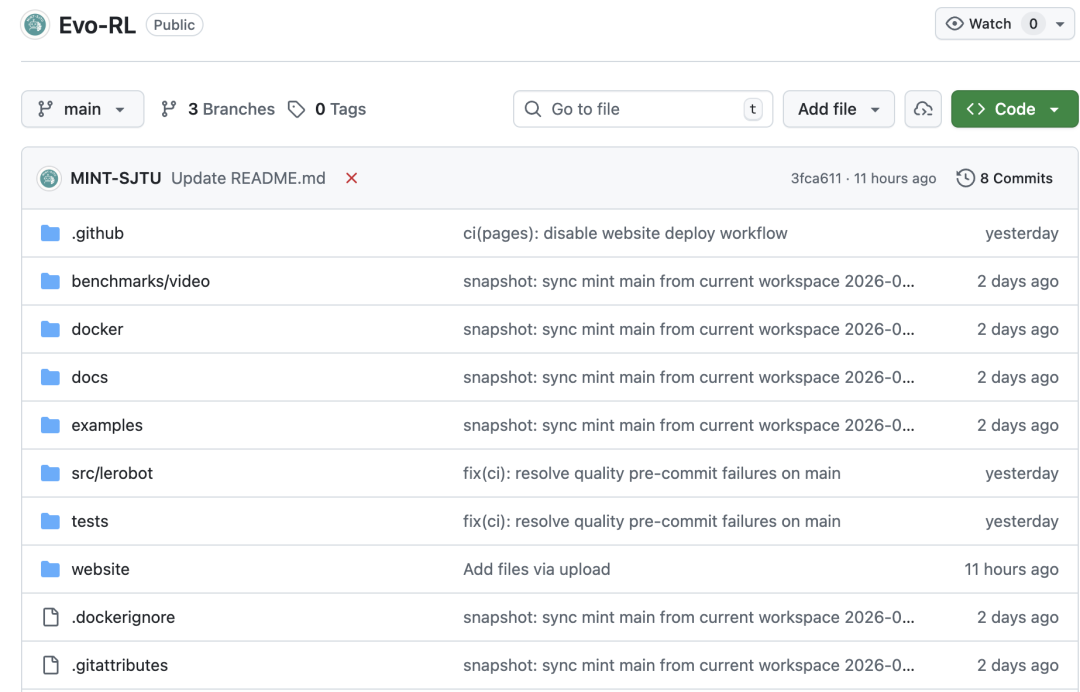Click the .dockerignore file icon
The image size is (1080, 692).
[x=50, y=617]
